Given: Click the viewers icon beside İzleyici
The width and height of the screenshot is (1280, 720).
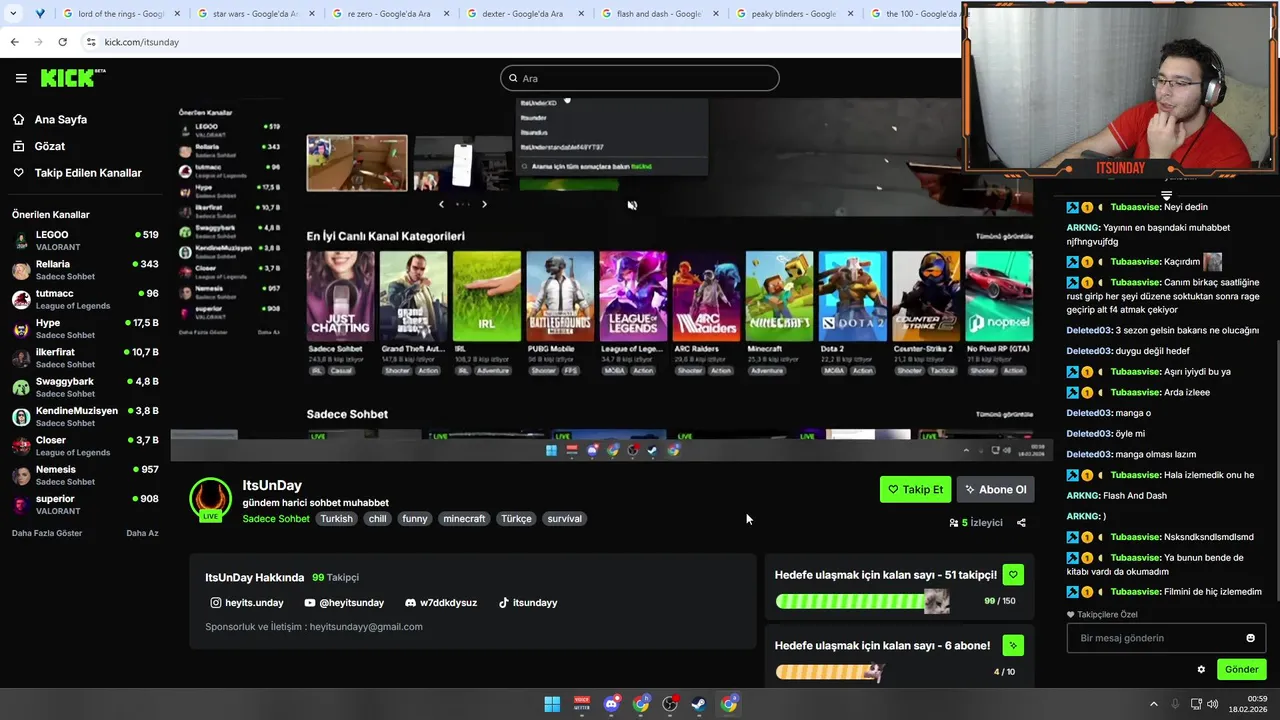Looking at the screenshot, I should coord(954,522).
